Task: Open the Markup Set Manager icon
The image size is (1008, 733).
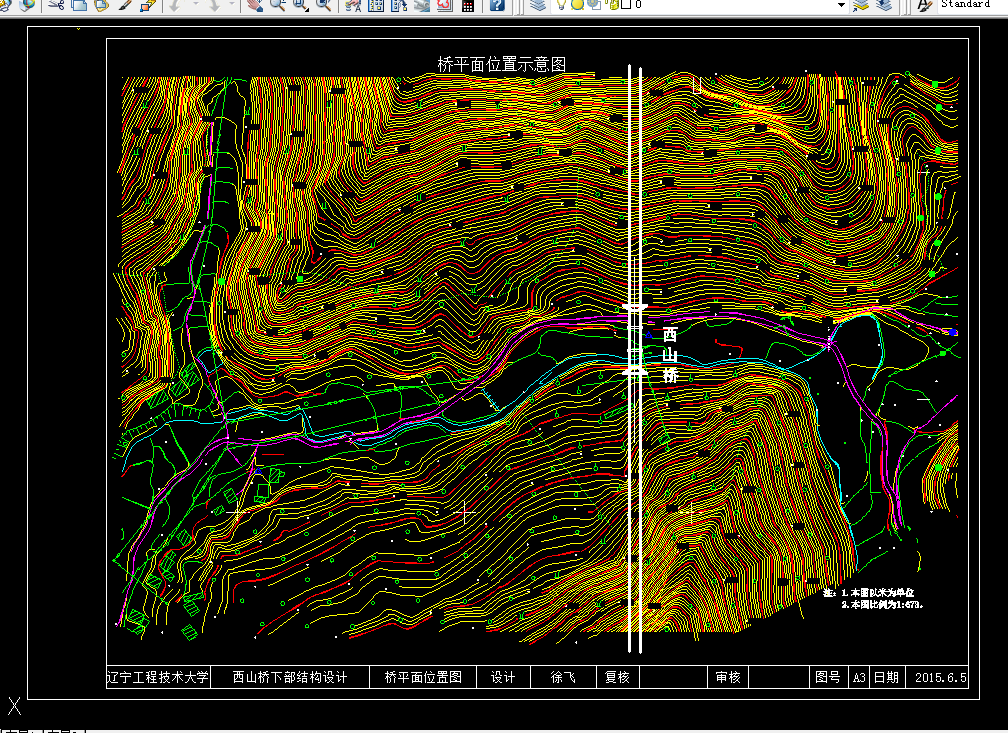Action: (x=444, y=5)
